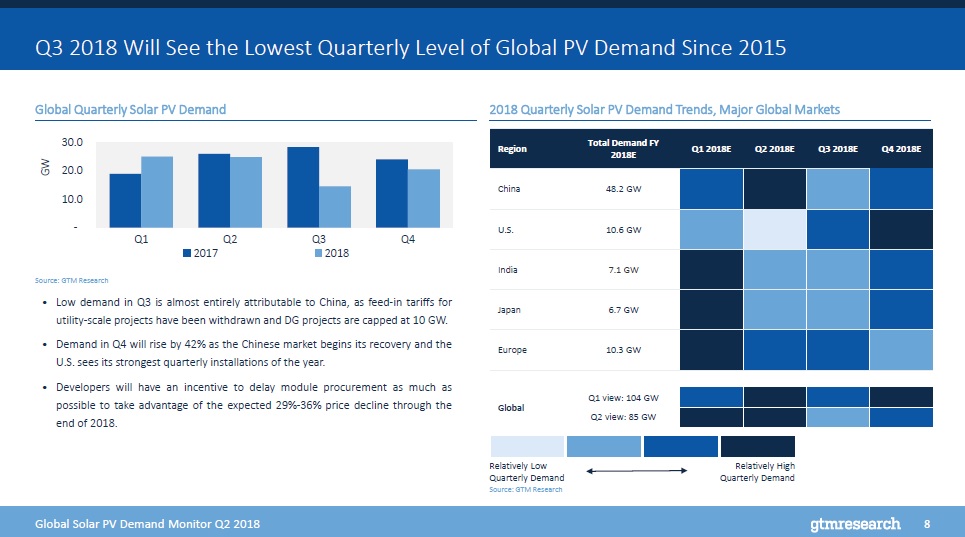Click the Q1 2018 light blue bar
This screenshot has width=965, height=537.
point(157,192)
